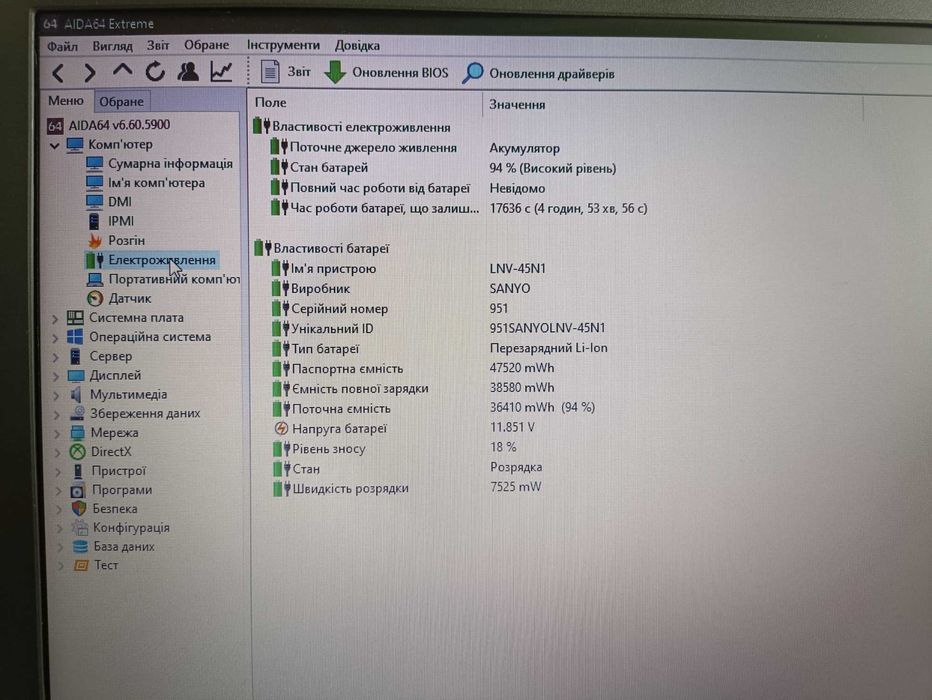
Task: Expand the Сервер tree node
Action: (x=56, y=357)
